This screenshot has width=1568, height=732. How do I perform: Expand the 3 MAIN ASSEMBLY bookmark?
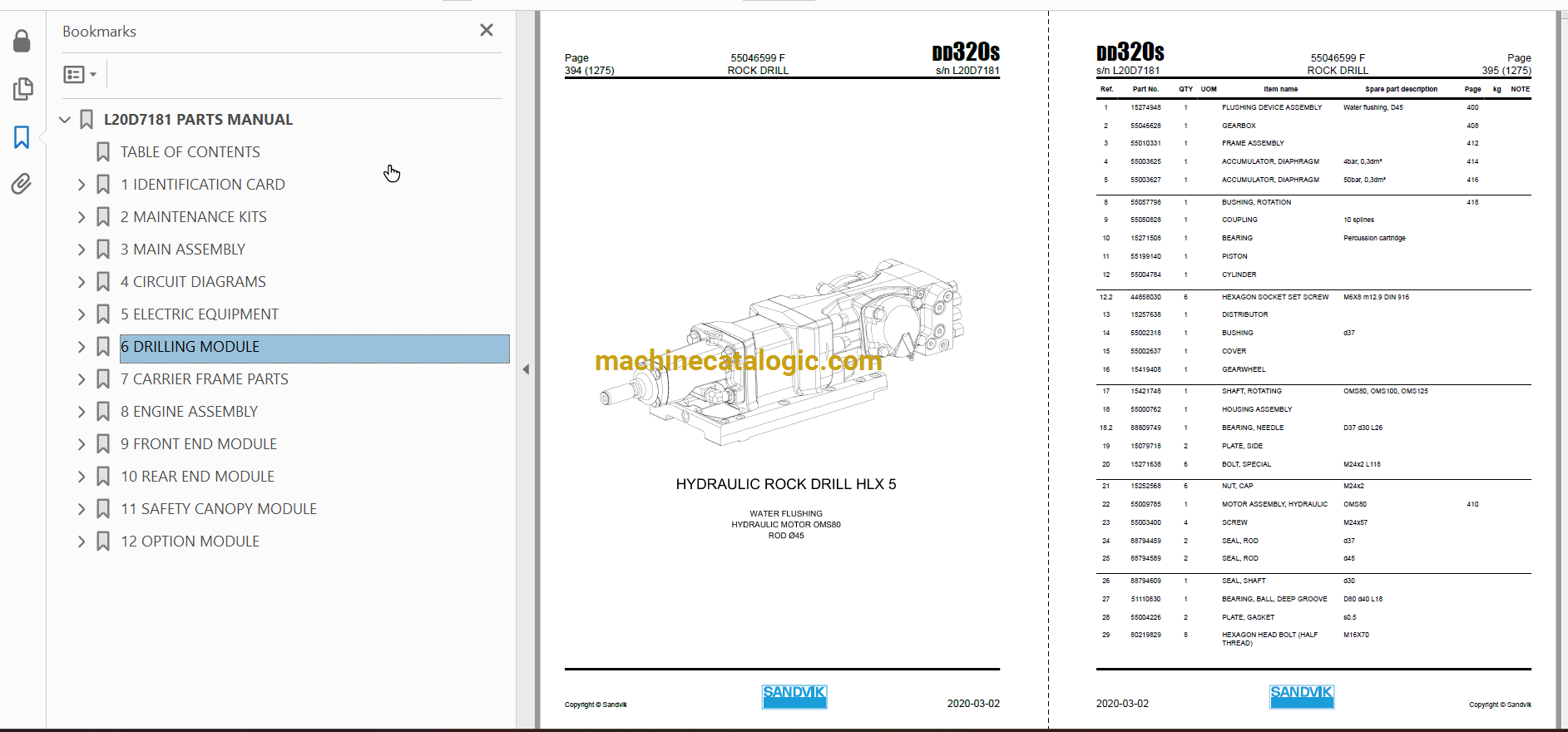[82, 250]
